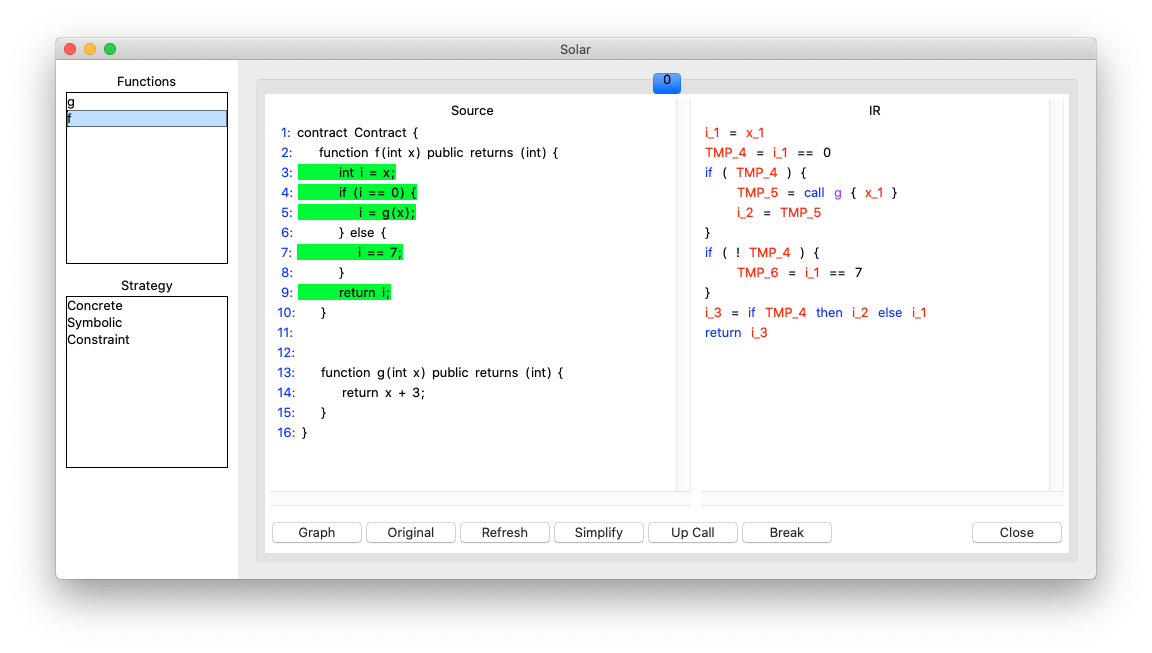
Task: Click Refresh to reload view
Action: pos(504,533)
